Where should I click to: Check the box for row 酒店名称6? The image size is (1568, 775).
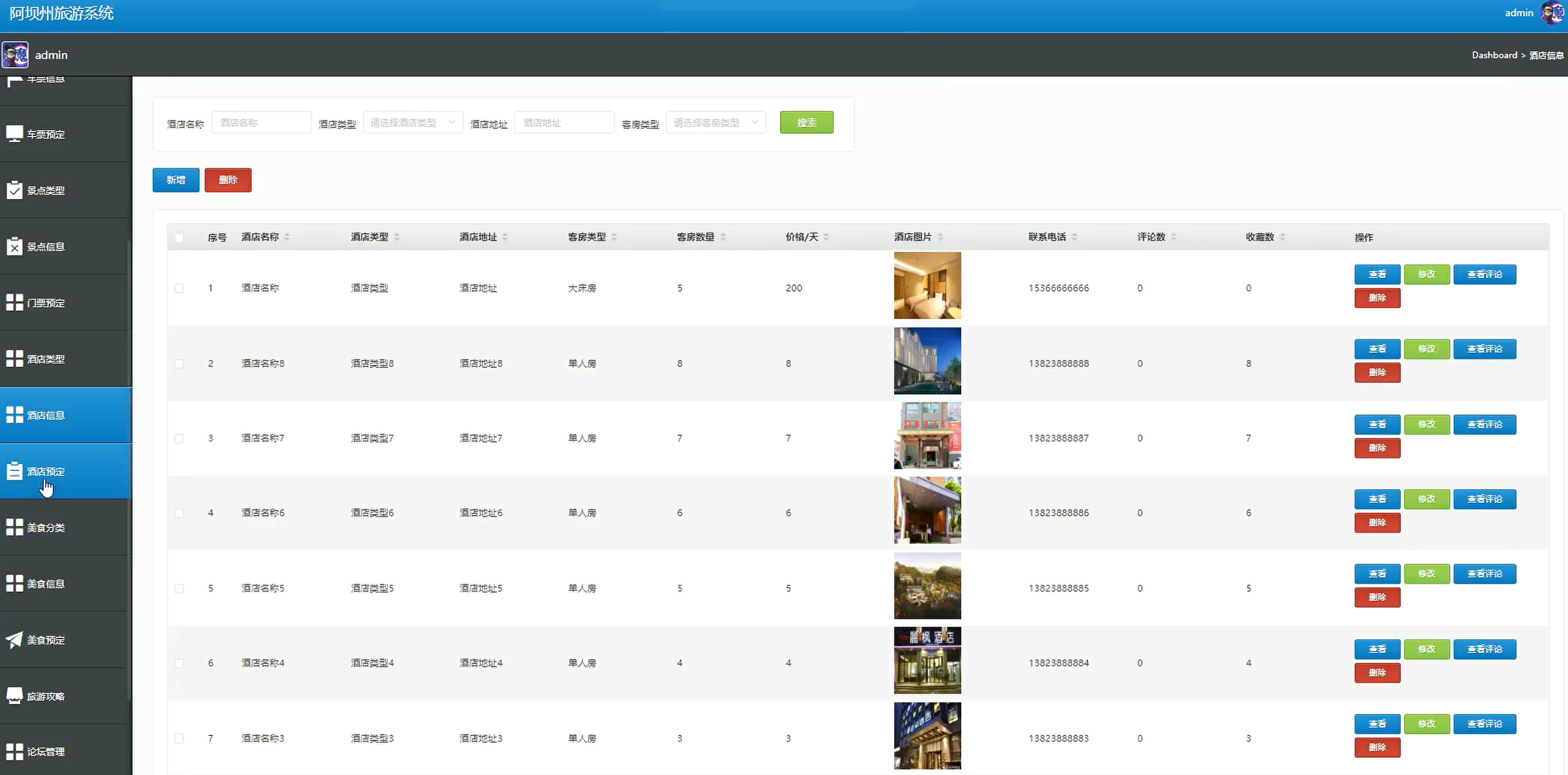pos(179,513)
